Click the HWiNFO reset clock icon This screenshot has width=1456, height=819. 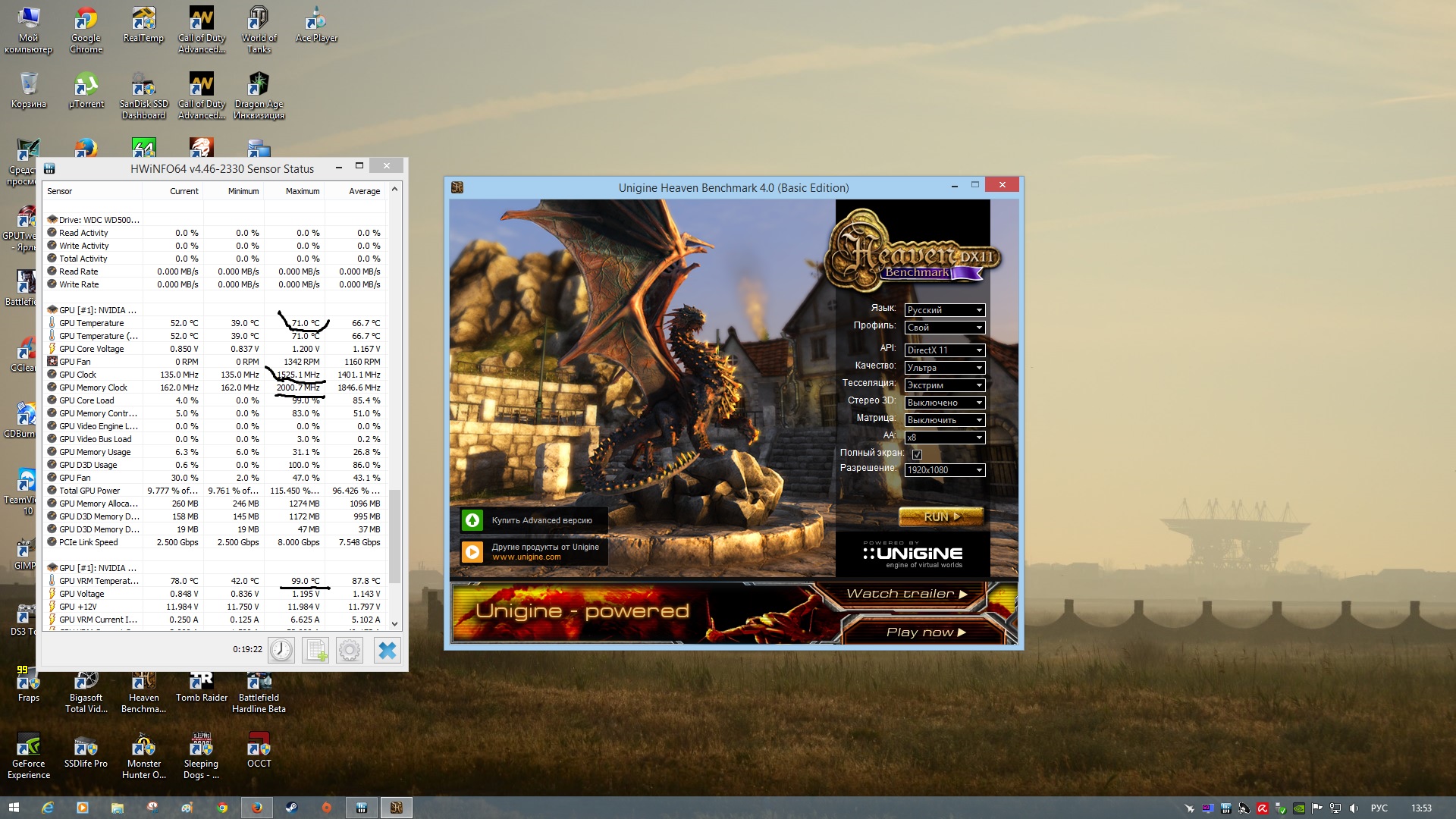[x=281, y=651]
